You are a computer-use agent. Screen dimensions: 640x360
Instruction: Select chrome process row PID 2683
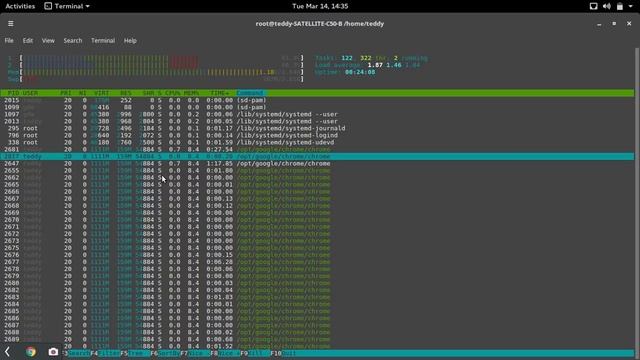(x=317, y=297)
